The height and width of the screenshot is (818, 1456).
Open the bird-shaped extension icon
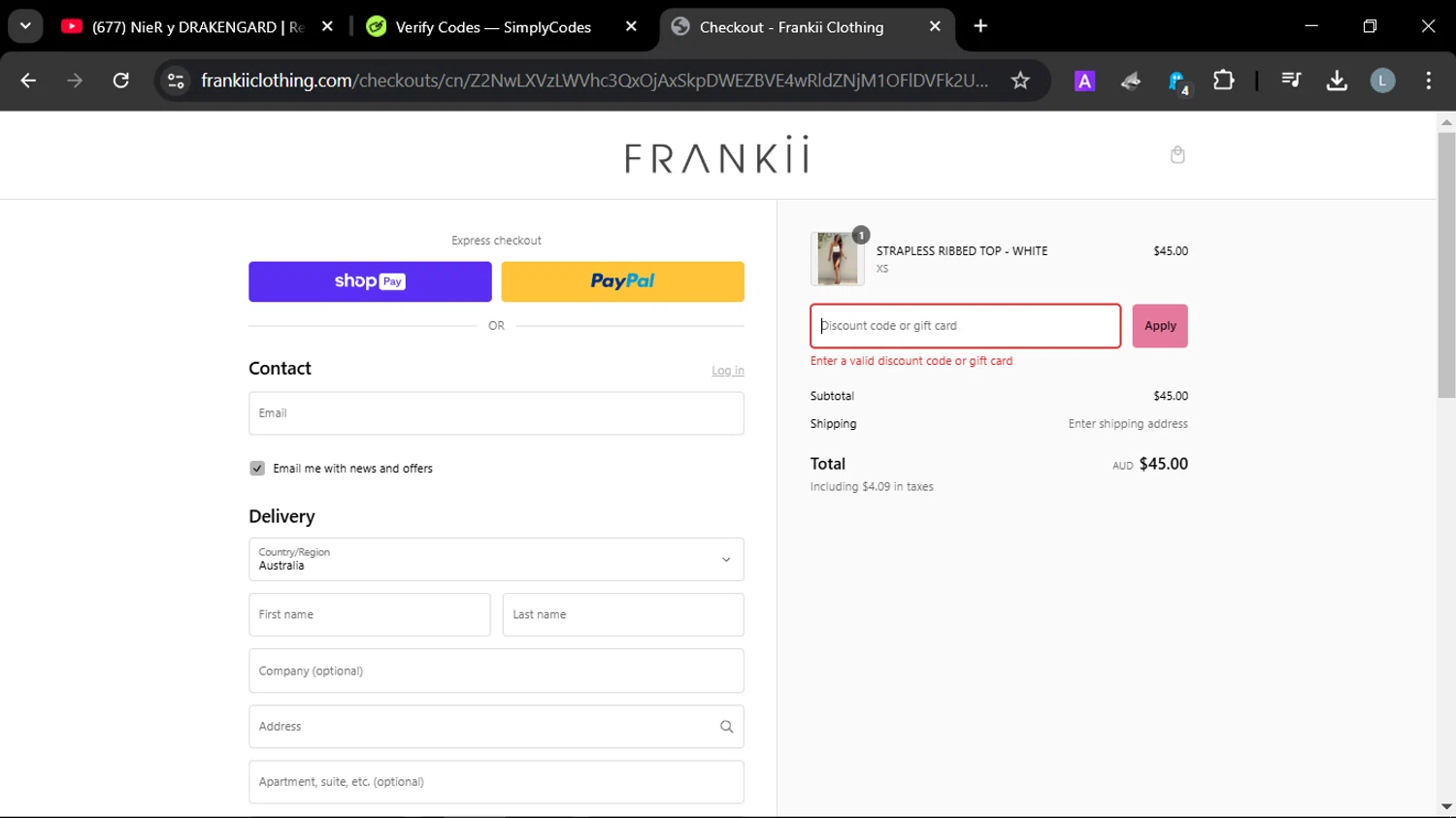[1131, 82]
